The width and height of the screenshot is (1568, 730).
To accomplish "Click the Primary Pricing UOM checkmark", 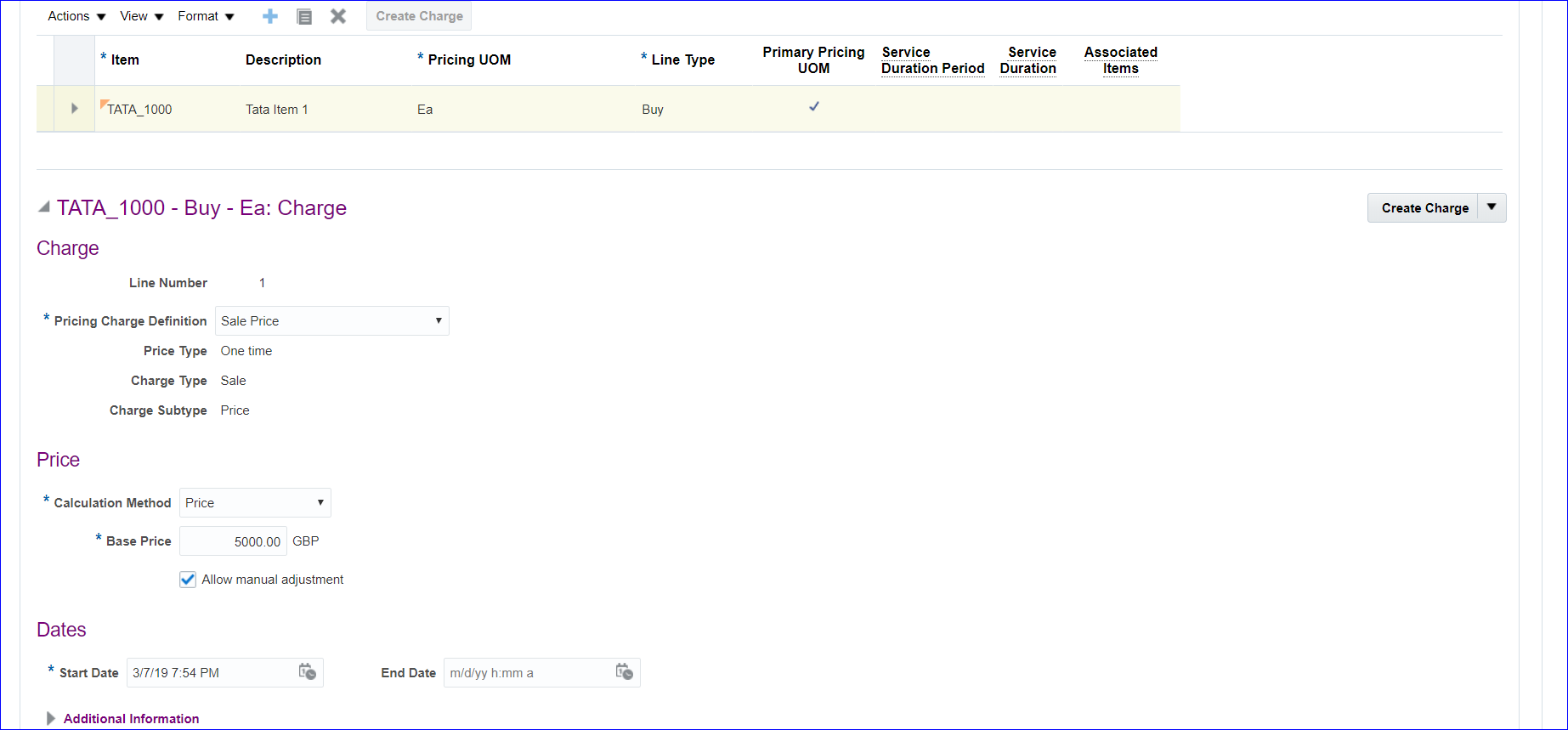I will click(x=814, y=107).
